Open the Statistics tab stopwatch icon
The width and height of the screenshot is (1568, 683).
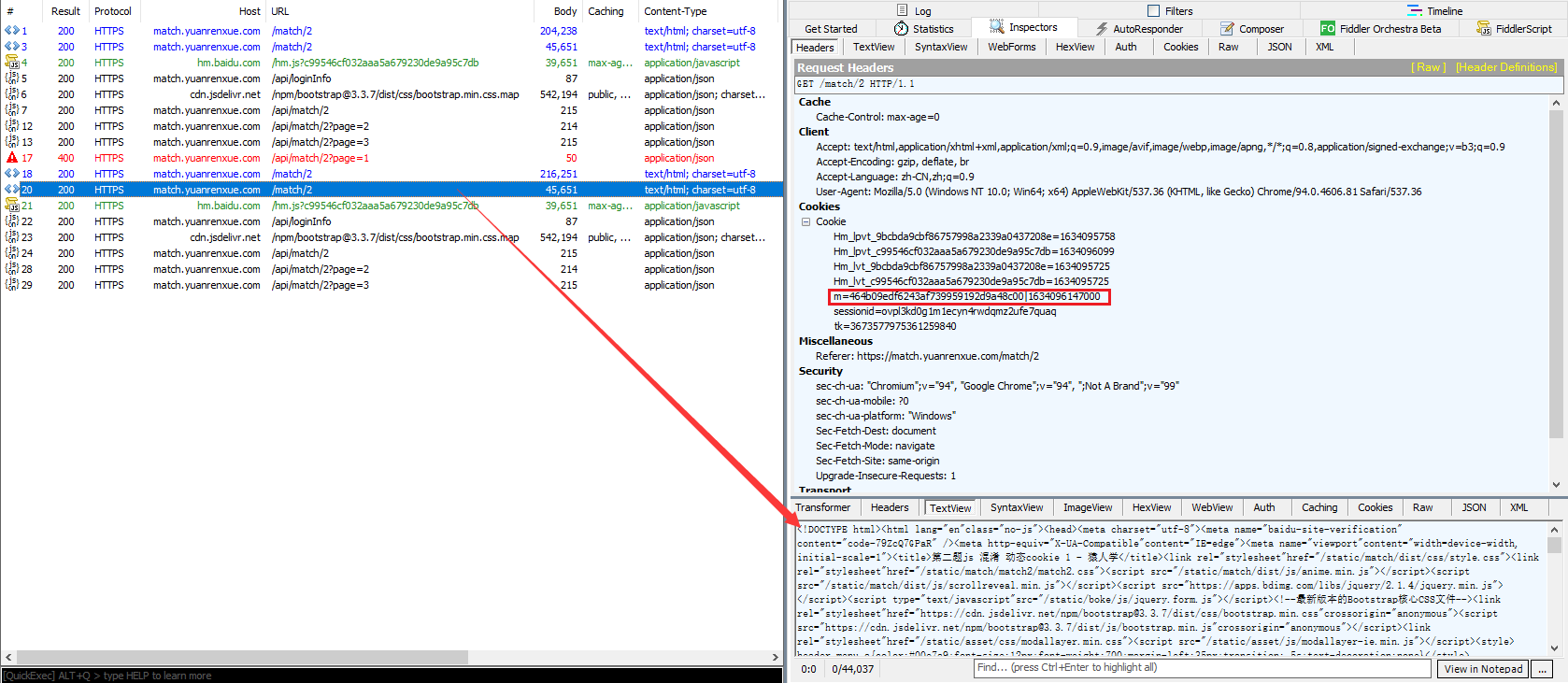point(901,29)
